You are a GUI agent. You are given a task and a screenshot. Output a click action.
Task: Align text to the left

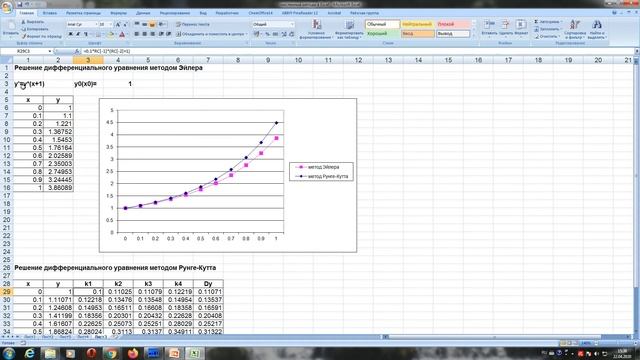point(137,34)
